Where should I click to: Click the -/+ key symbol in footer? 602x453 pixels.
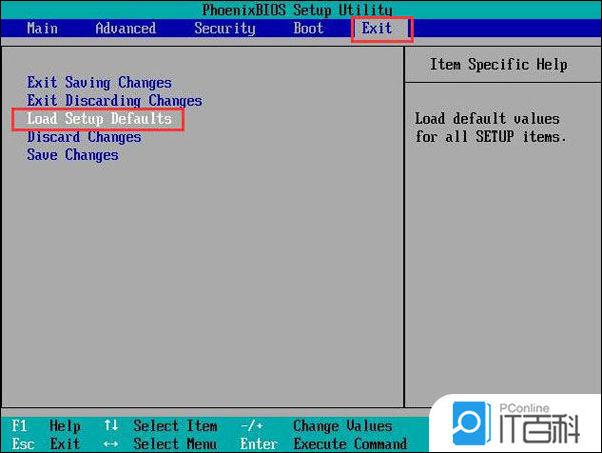[252, 425]
